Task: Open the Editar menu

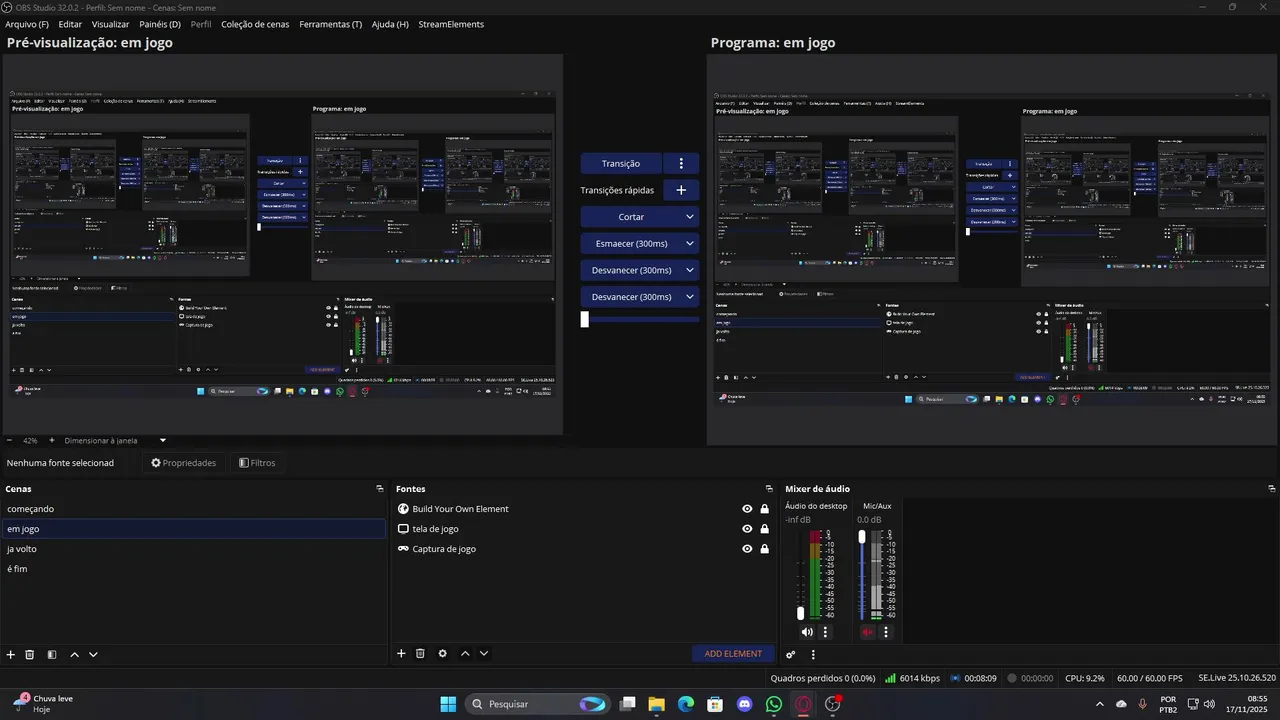Action: [x=70, y=24]
